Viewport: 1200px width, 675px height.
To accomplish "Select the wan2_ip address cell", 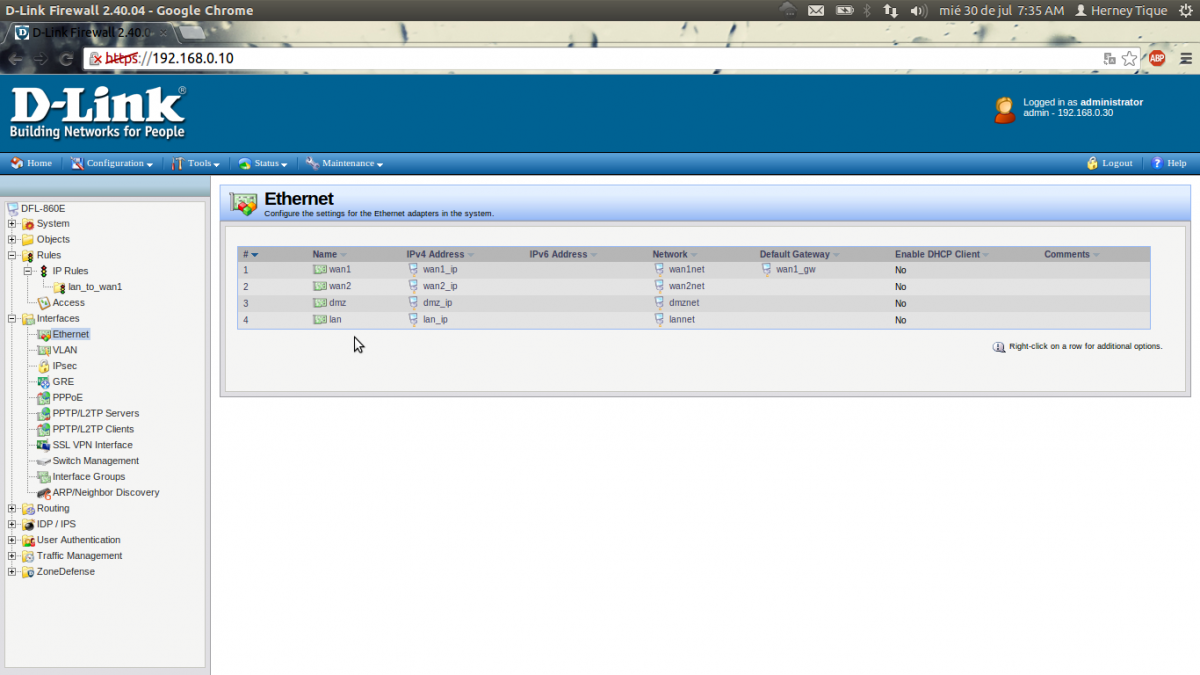I will [440, 286].
